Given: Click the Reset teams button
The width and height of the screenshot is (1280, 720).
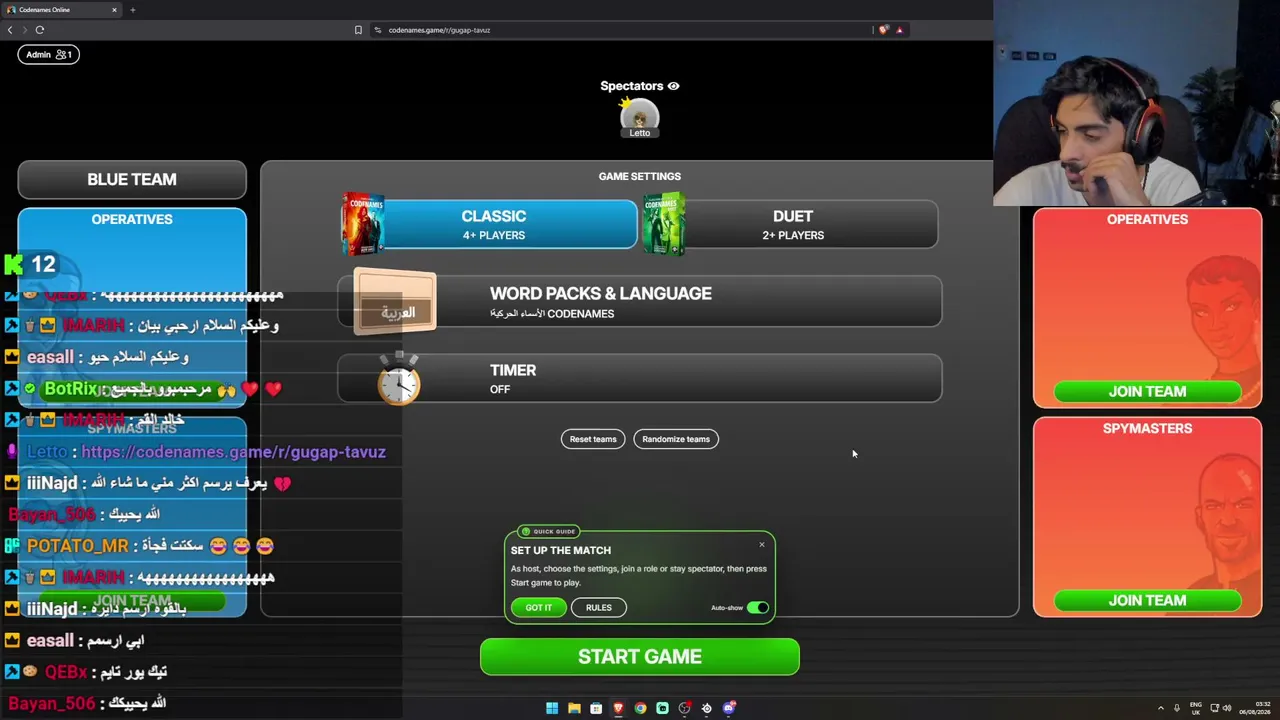Looking at the screenshot, I should pyautogui.click(x=593, y=439).
